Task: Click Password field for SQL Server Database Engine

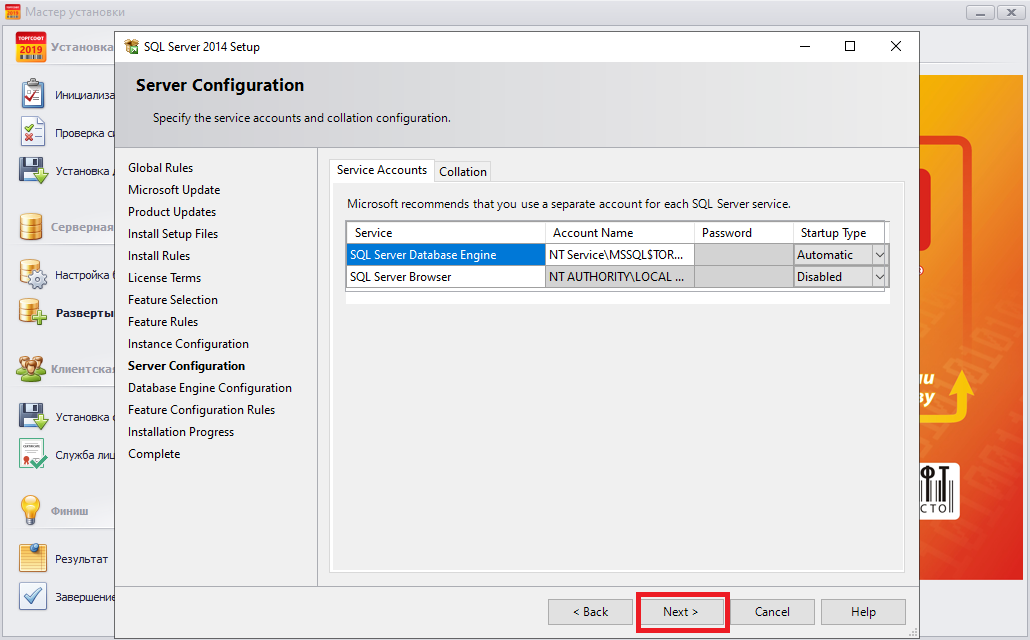Action: 743,255
